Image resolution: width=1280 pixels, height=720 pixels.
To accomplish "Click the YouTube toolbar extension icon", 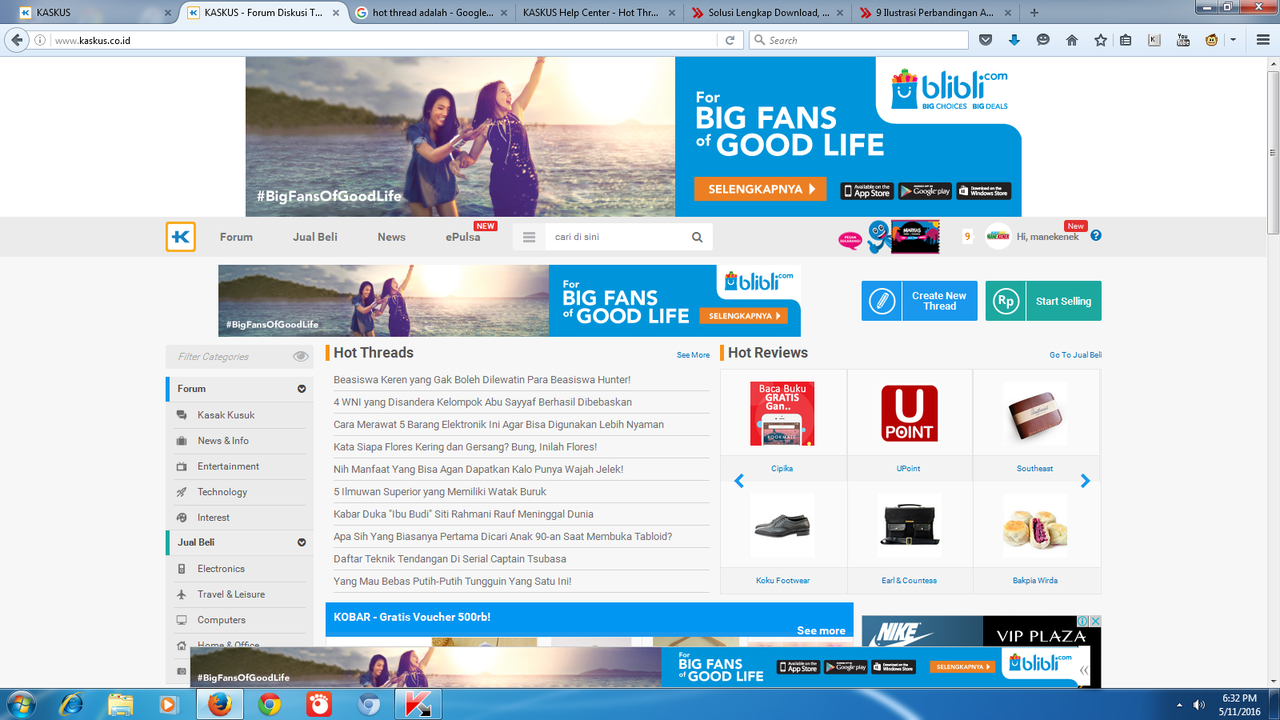I will click(x=1183, y=40).
